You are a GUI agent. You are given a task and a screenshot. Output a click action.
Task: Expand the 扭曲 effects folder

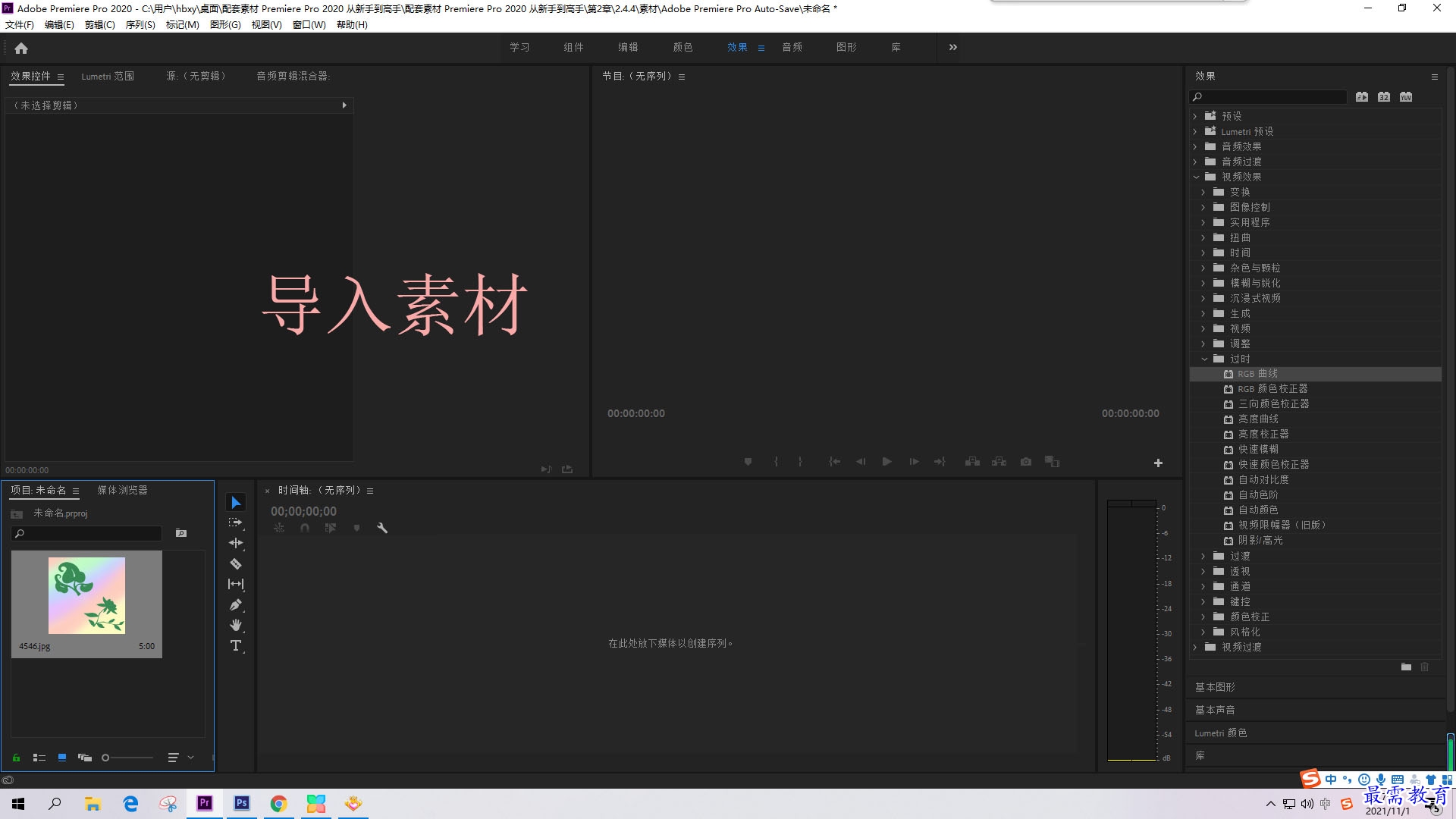pyautogui.click(x=1203, y=238)
